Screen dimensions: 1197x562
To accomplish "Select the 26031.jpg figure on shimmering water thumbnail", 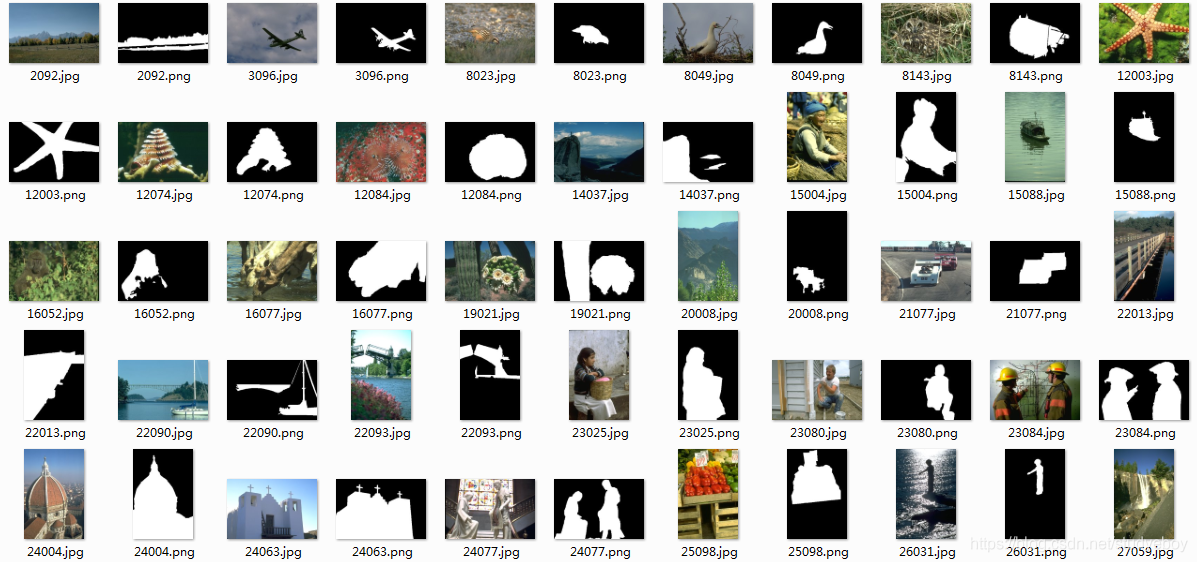I will pyautogui.click(x=927, y=494).
